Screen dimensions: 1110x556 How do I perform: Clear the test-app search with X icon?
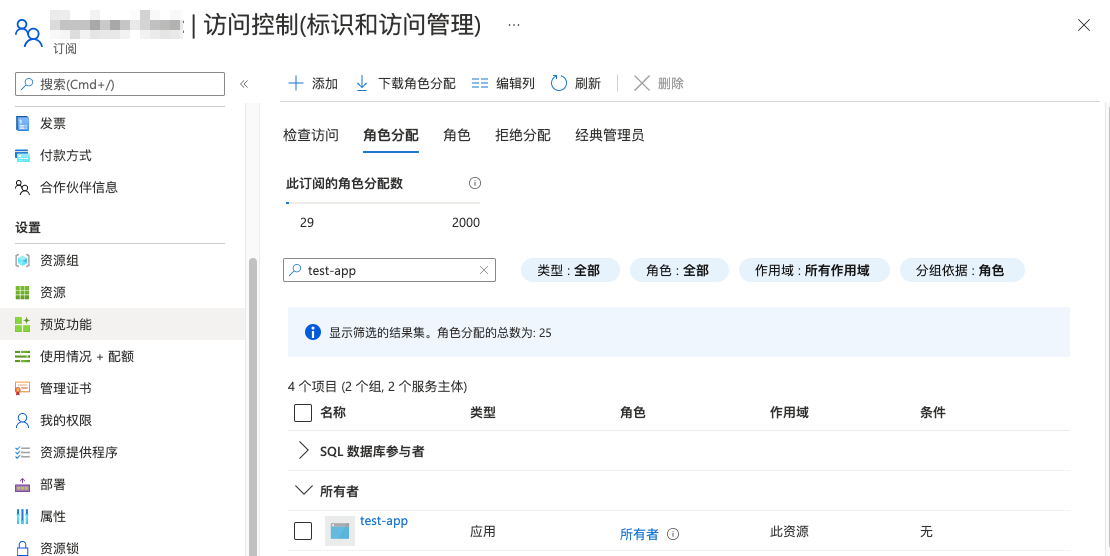tap(484, 270)
